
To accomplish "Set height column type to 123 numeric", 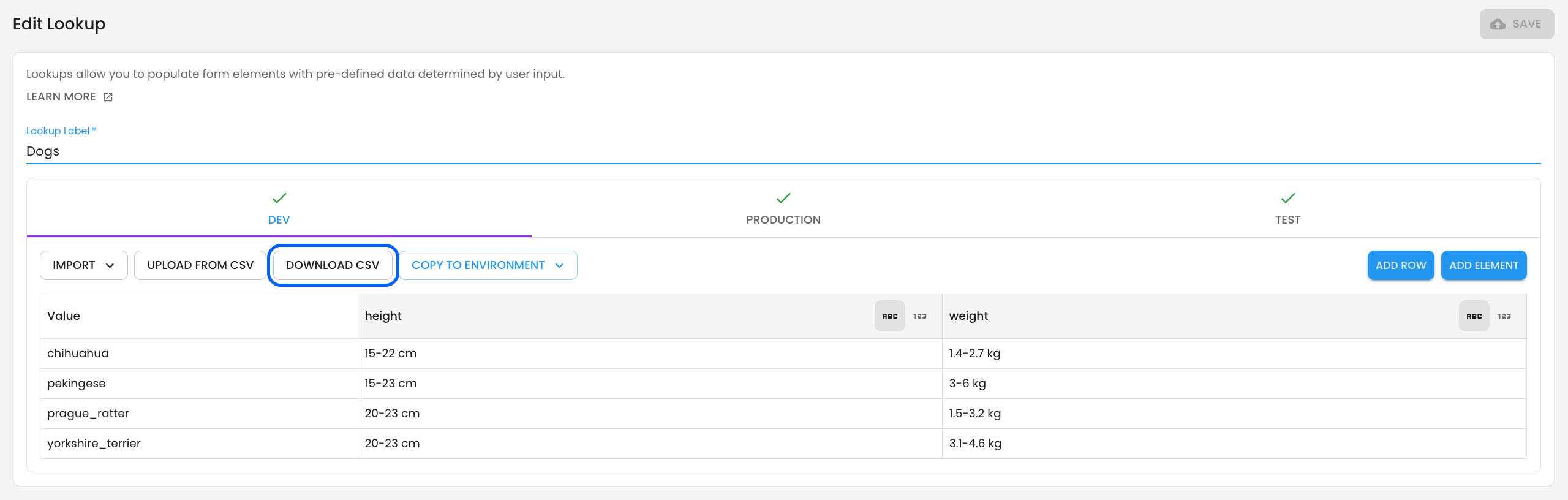I will (x=920, y=316).
